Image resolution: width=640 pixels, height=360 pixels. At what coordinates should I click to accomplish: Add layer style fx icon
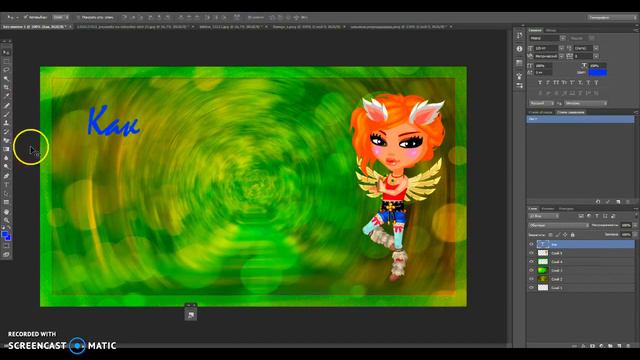click(x=583, y=346)
